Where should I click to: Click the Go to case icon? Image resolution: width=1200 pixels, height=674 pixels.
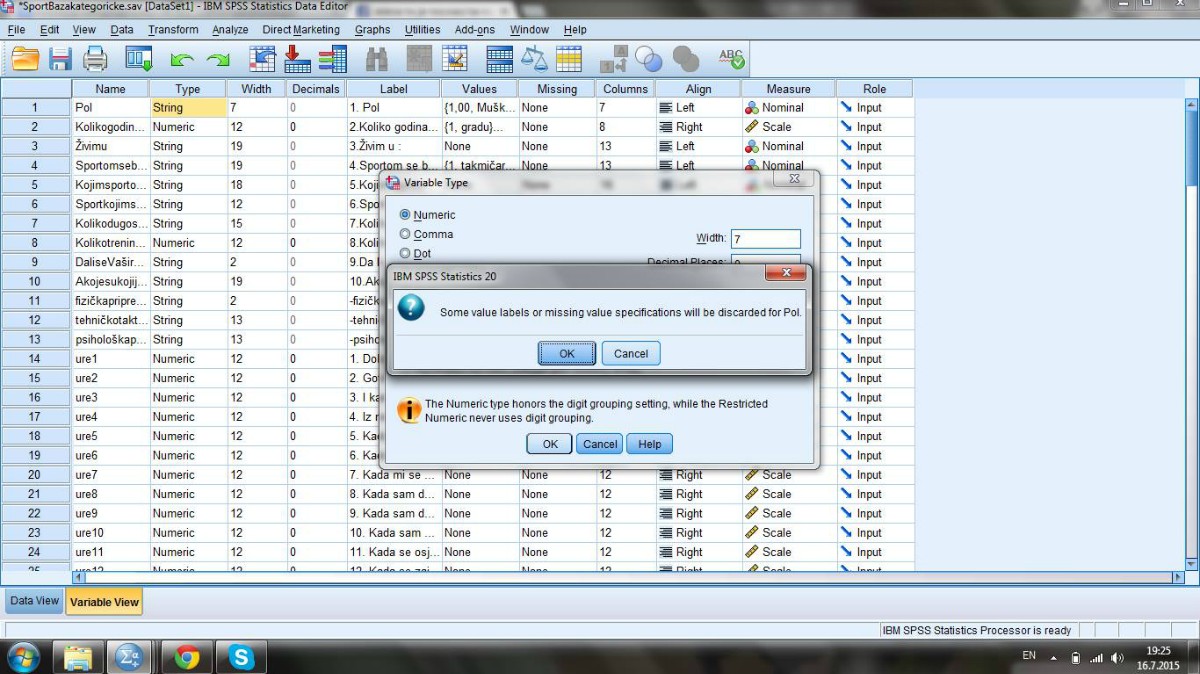(262, 59)
